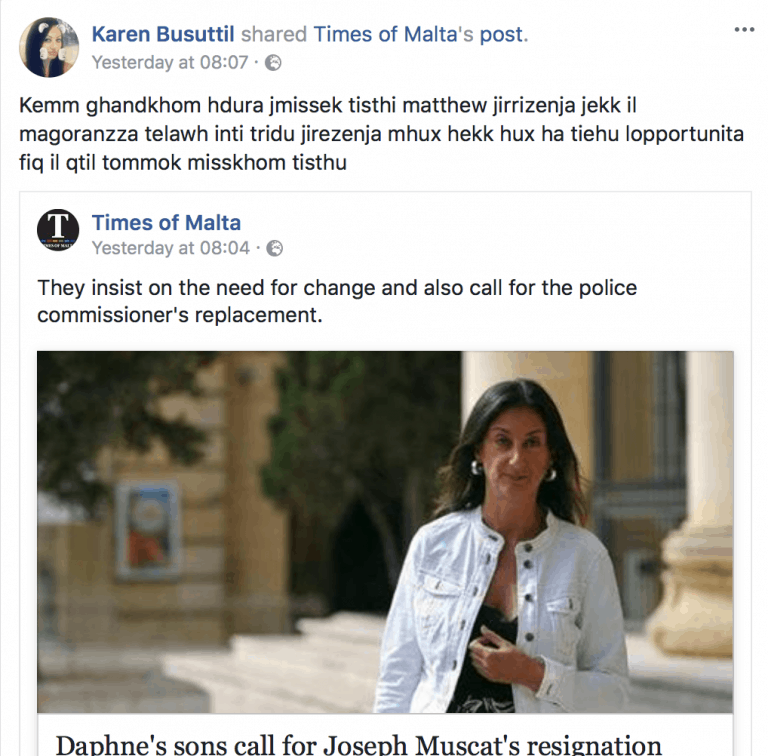The width and height of the screenshot is (768, 756).
Task: Visit Karen Busuttil's profile via name link
Action: (x=163, y=34)
